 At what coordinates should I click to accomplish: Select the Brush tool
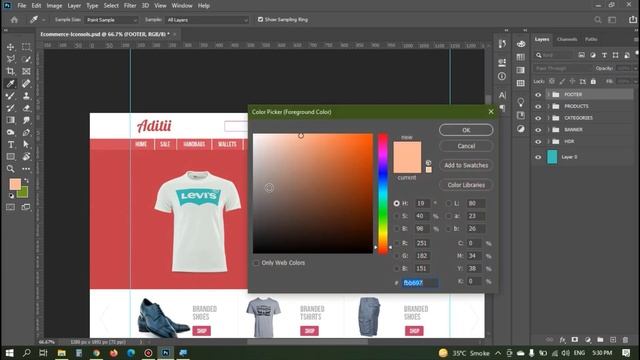[x=11, y=96]
